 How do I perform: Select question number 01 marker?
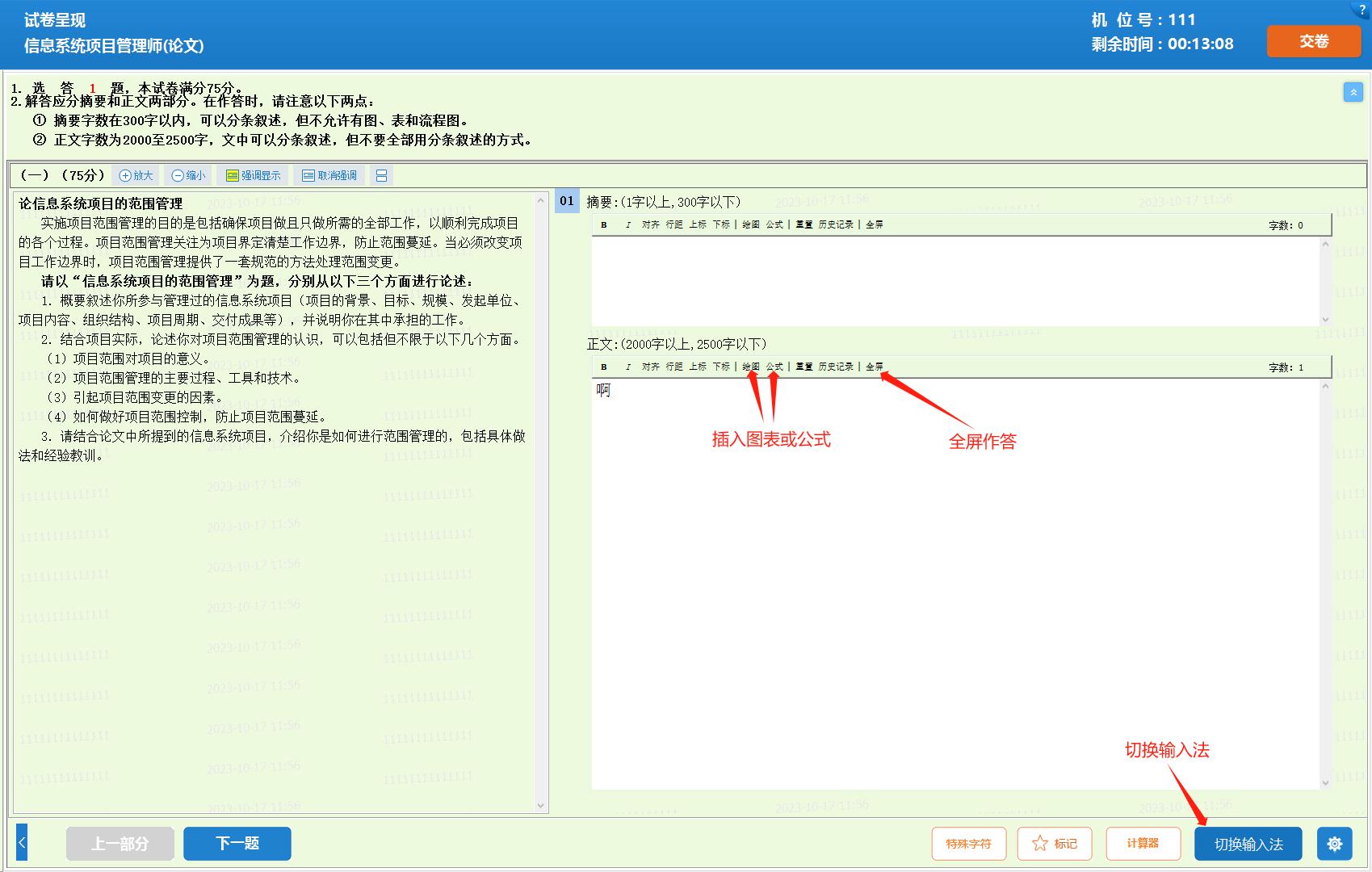pos(567,201)
